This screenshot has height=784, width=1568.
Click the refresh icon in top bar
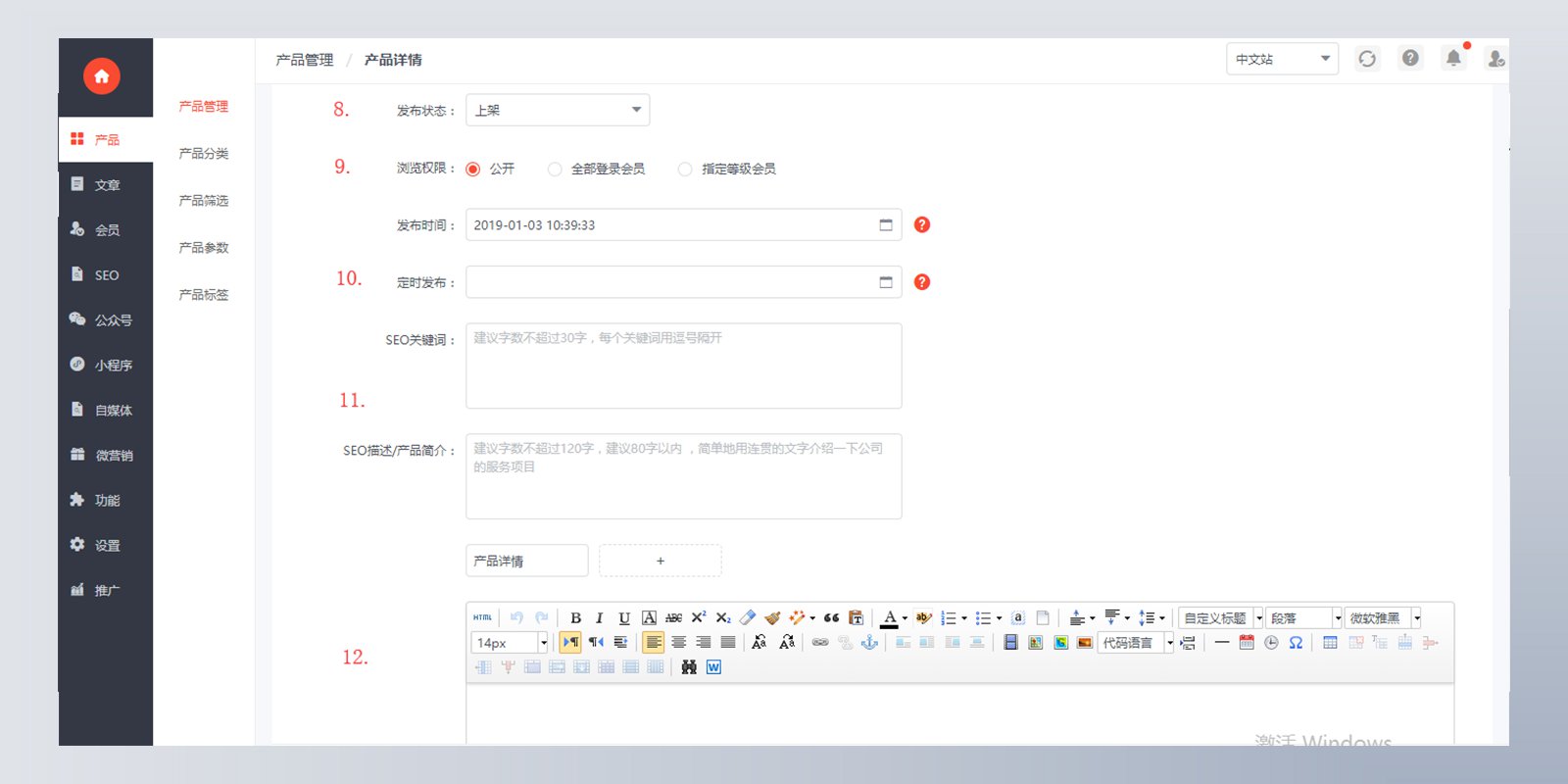tap(1367, 59)
